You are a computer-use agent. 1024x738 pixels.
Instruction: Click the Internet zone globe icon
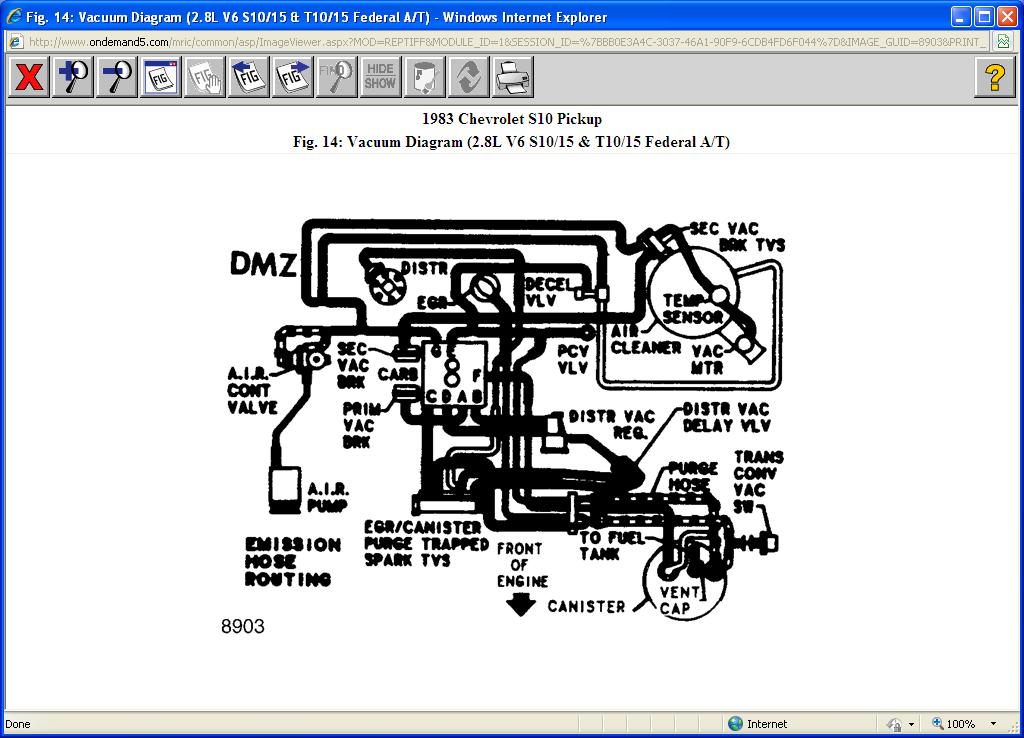(735, 724)
